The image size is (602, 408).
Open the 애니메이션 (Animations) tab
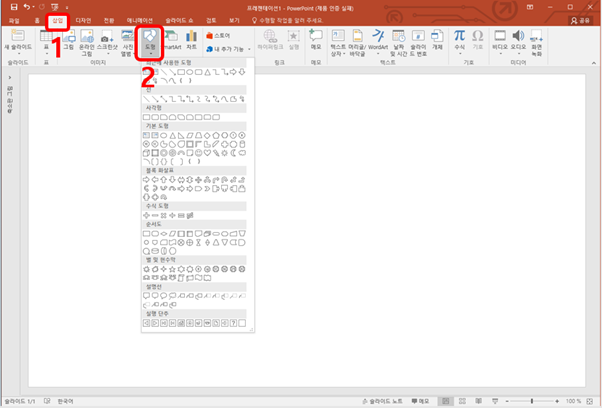140,20
